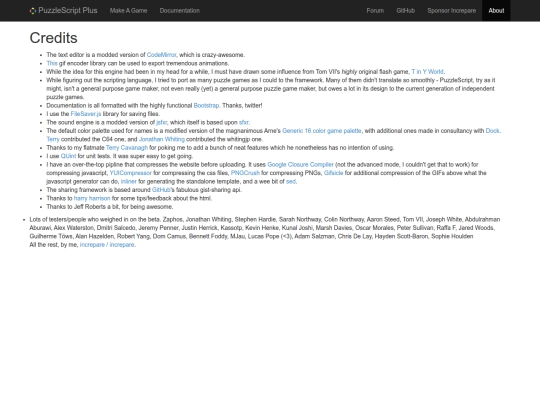This screenshot has width=540, height=405.
Task: Open the GitHub nav link
Action: tap(406, 11)
